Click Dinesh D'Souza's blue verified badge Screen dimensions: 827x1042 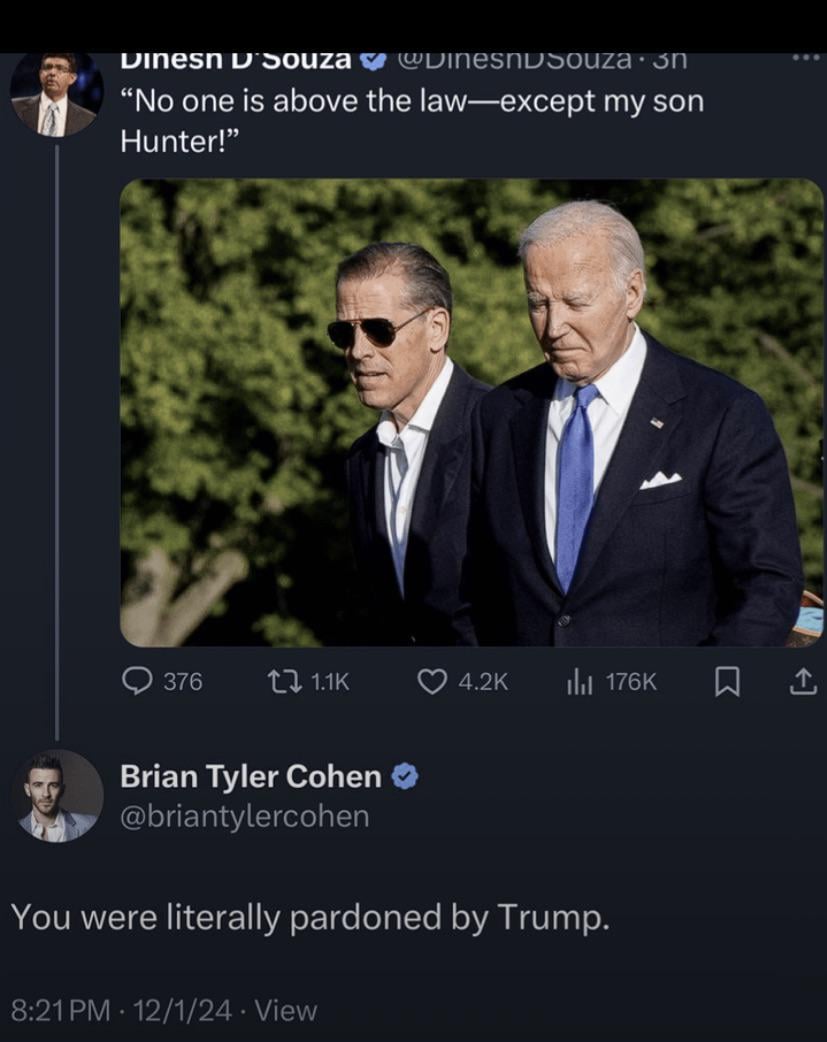373,60
